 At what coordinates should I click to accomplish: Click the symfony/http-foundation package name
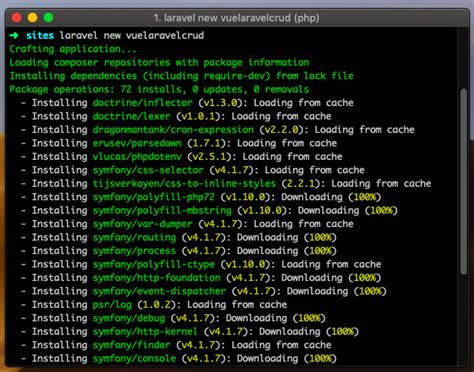coord(157,278)
